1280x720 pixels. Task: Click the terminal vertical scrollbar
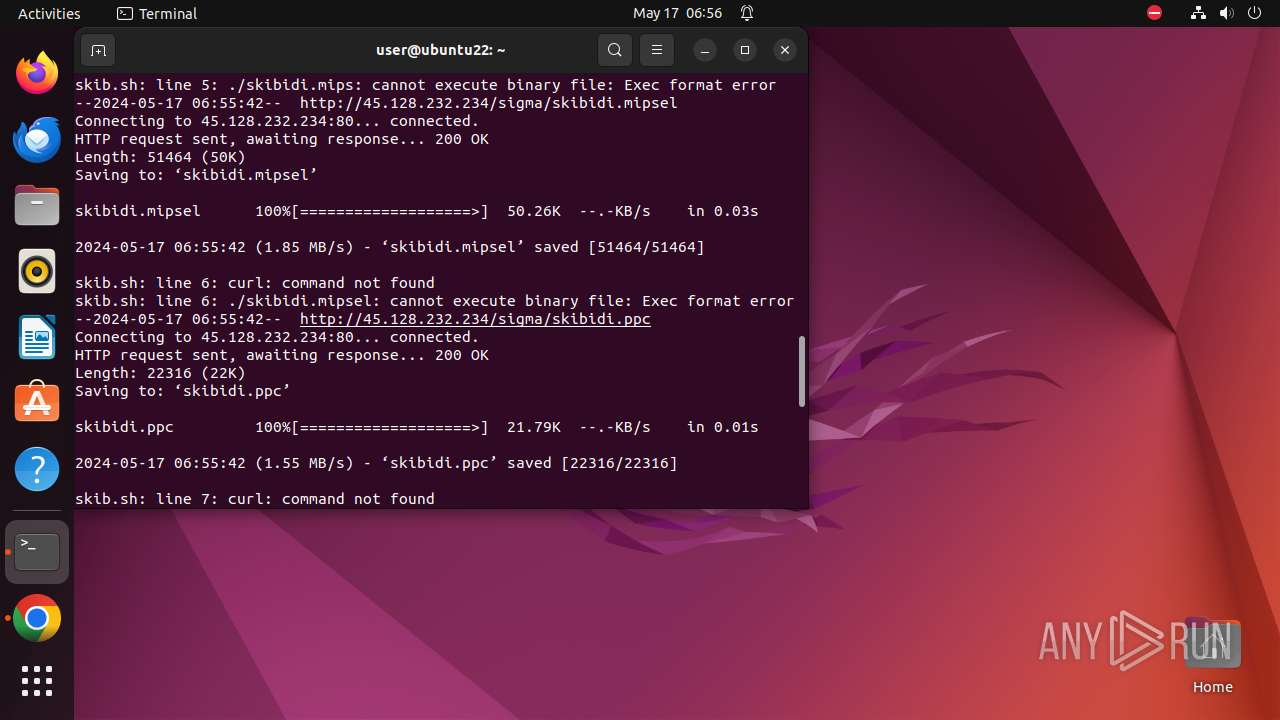[802, 371]
